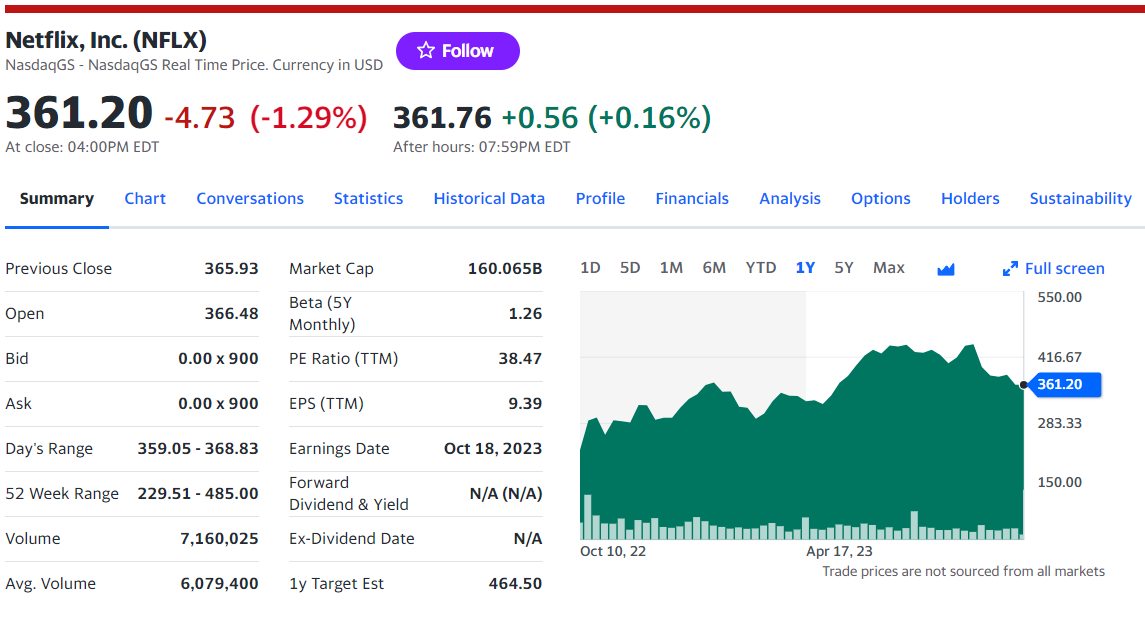Click the purple Follow button label
1145x640 pixels.
pyautogui.click(x=467, y=51)
